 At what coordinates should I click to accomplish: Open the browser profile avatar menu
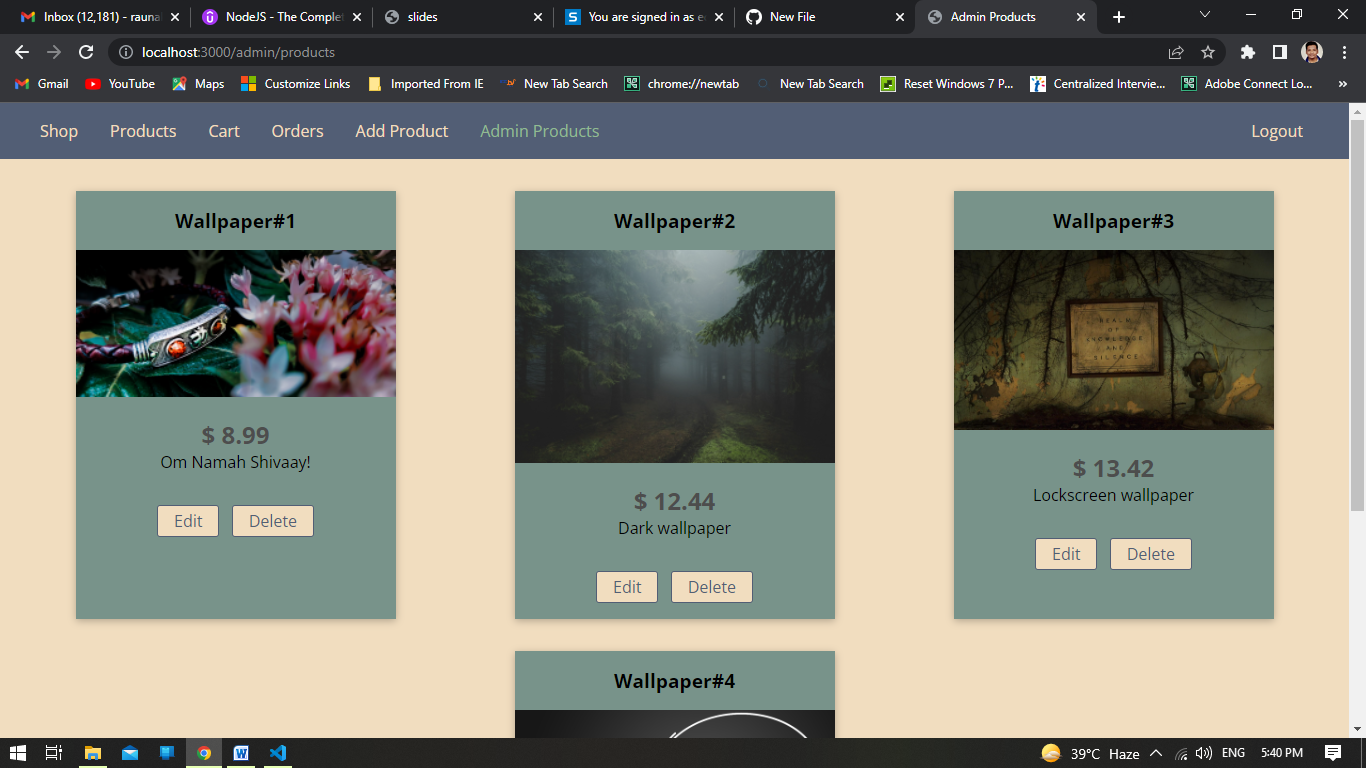coord(1312,52)
